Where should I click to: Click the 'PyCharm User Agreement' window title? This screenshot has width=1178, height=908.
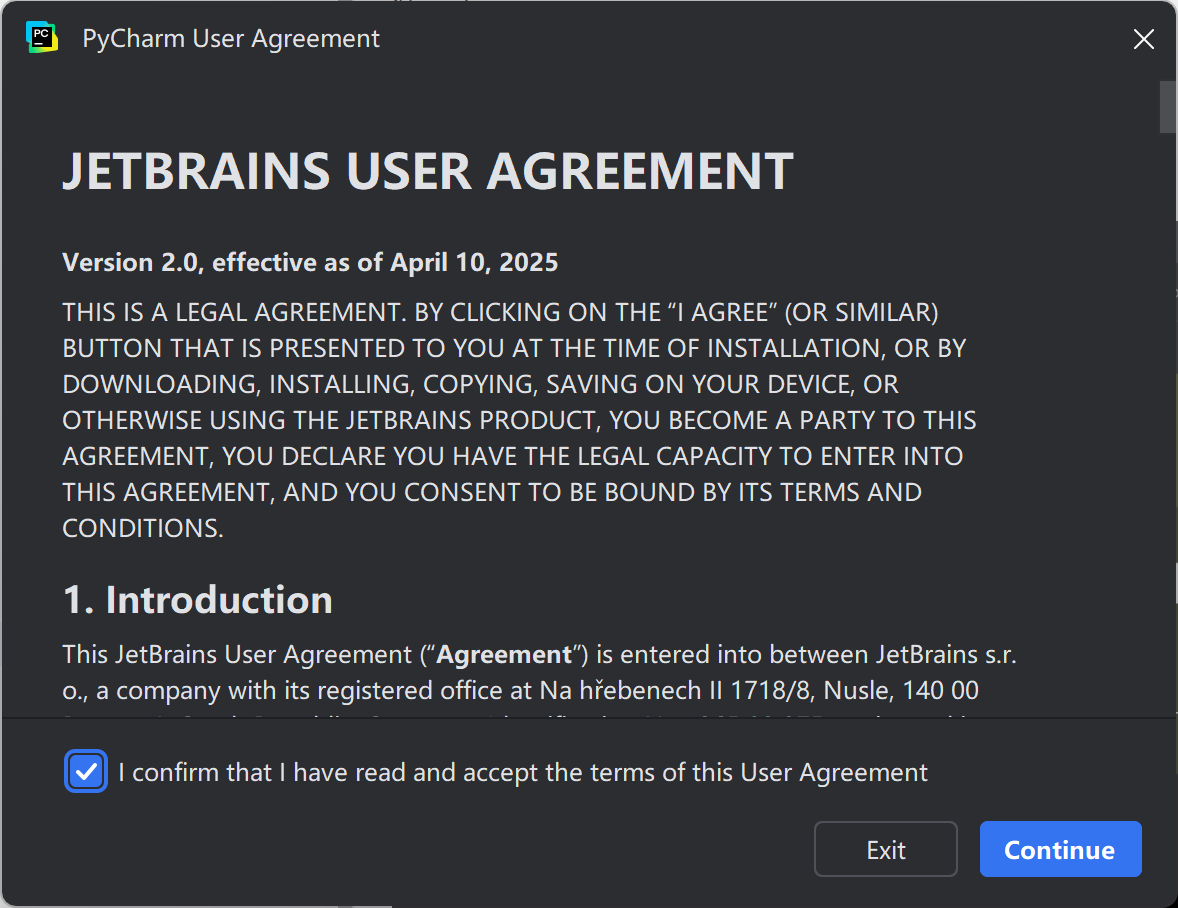(x=231, y=39)
